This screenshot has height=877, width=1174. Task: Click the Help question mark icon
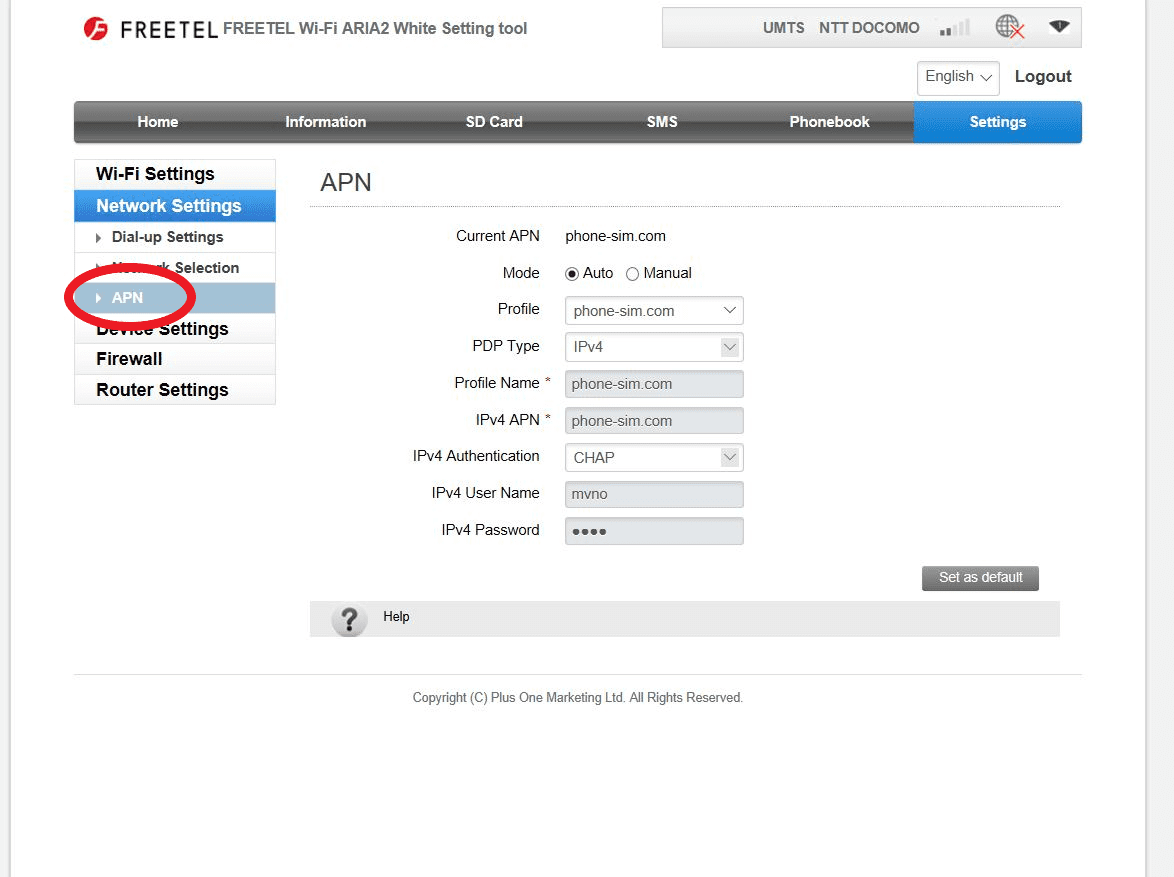(349, 619)
